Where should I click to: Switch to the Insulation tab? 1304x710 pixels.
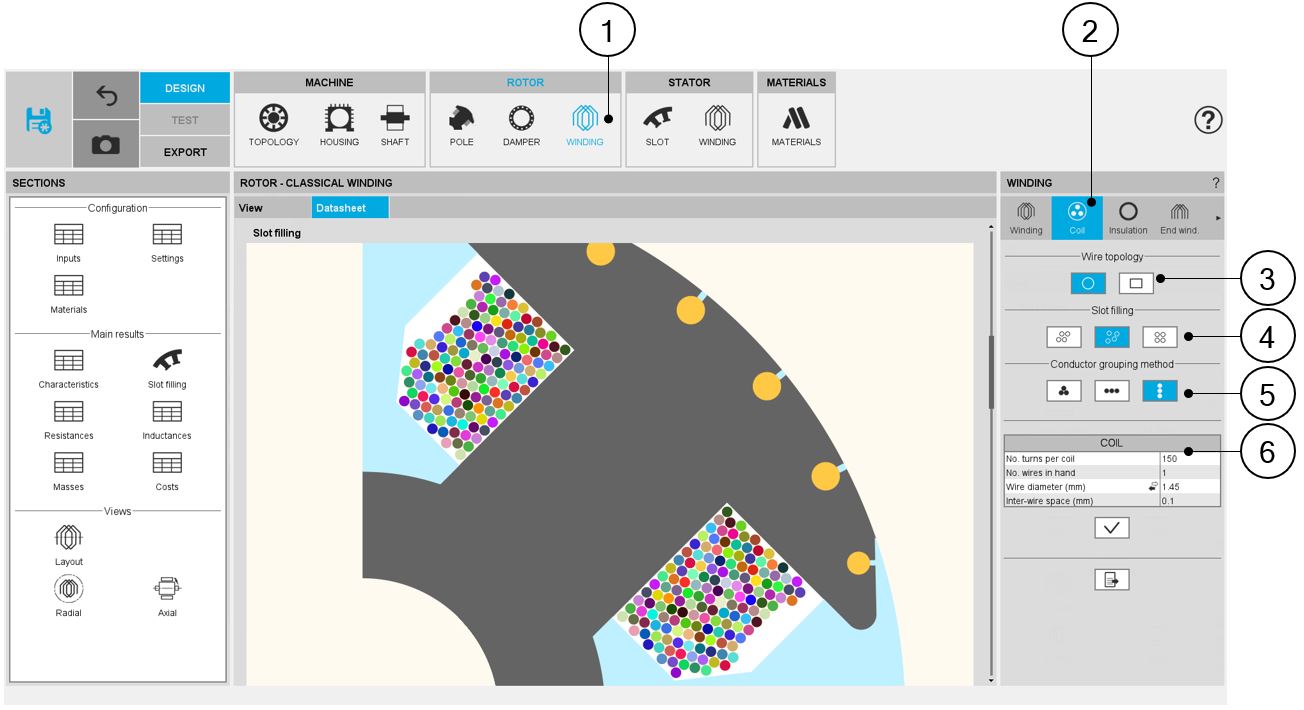coord(1128,217)
